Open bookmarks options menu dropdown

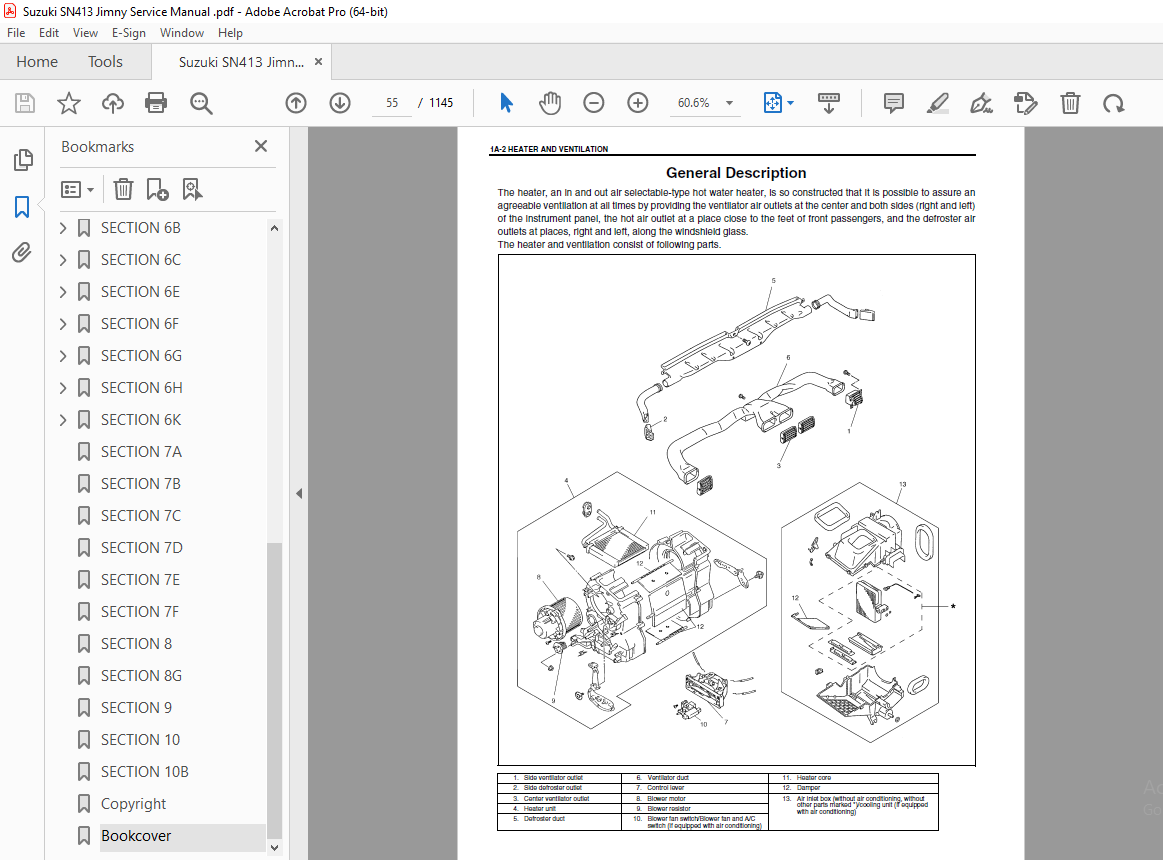click(x=78, y=190)
